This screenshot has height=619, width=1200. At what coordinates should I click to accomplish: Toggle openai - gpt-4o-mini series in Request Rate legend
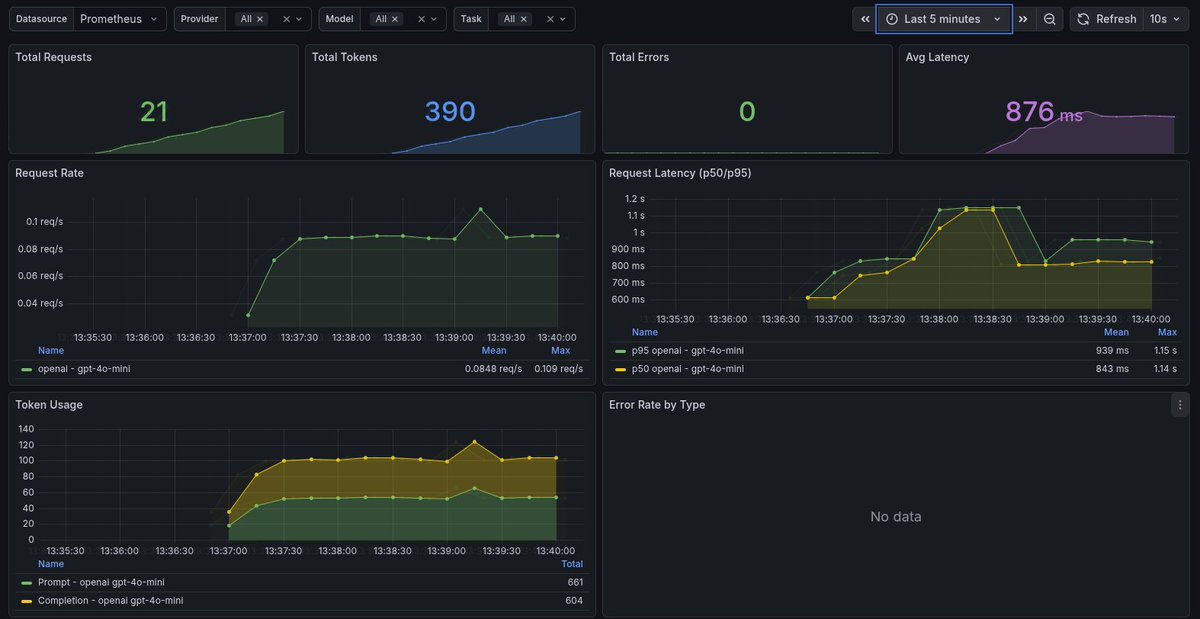pos(84,369)
